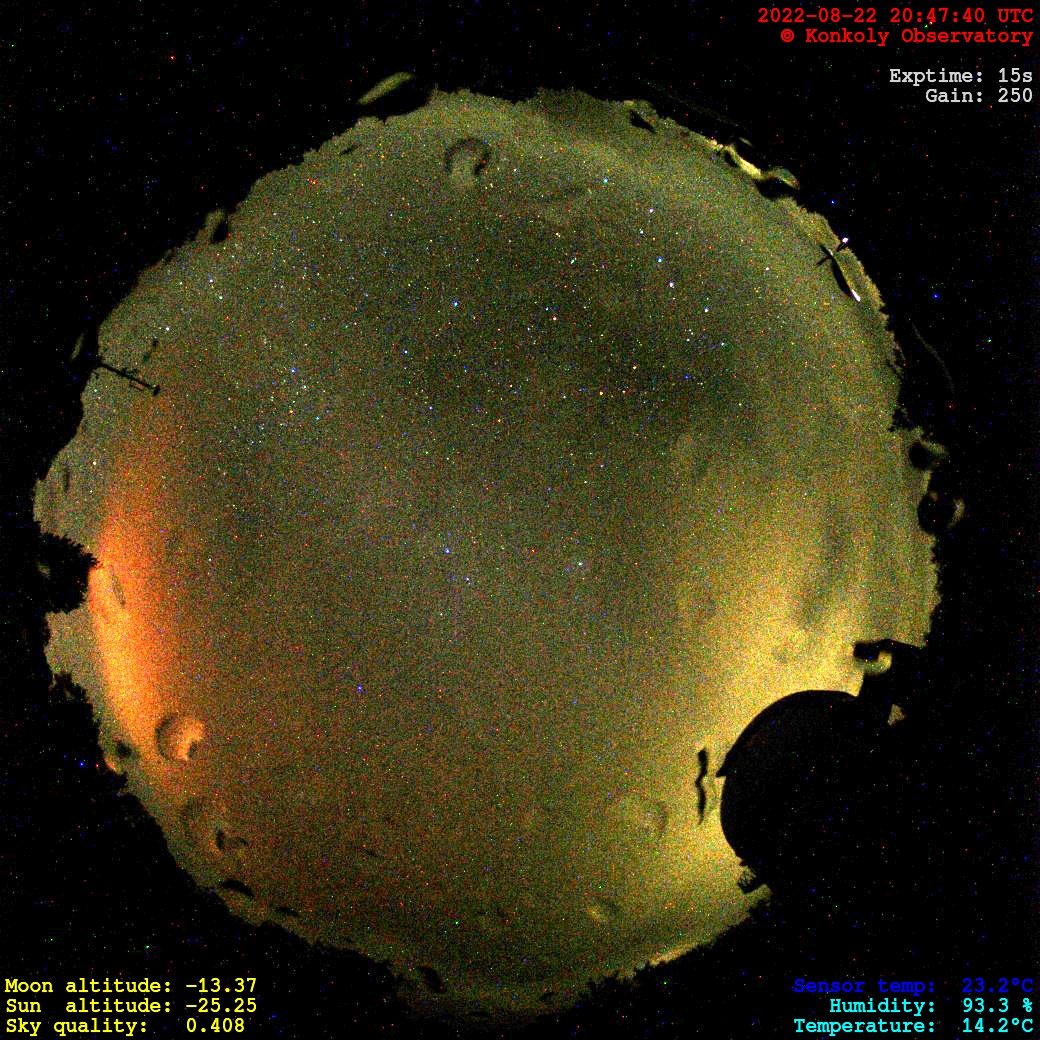1040x1040 pixels.
Task: Click the Sky quality value 0.408
Action: (215, 1026)
